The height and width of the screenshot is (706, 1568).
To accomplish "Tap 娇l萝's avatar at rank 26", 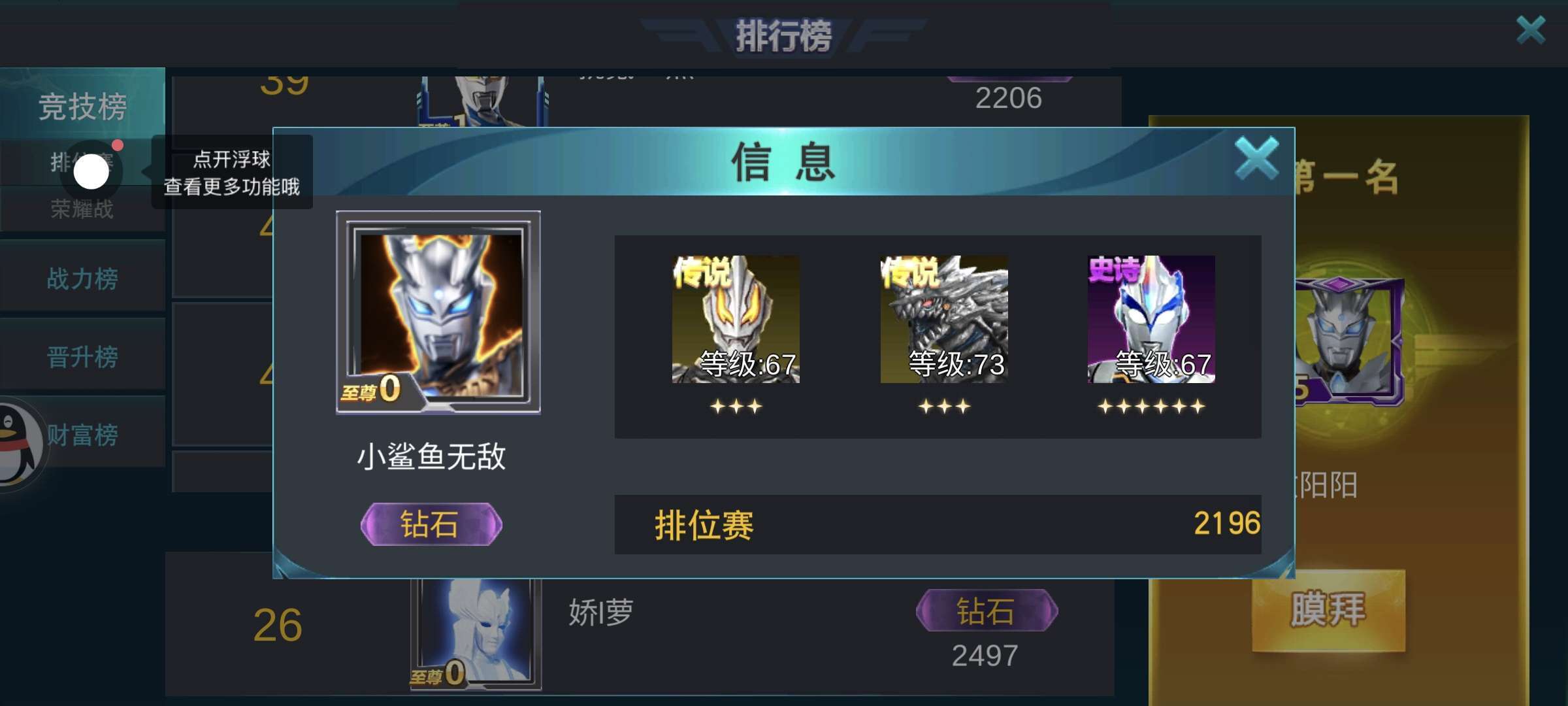I will point(476,633).
